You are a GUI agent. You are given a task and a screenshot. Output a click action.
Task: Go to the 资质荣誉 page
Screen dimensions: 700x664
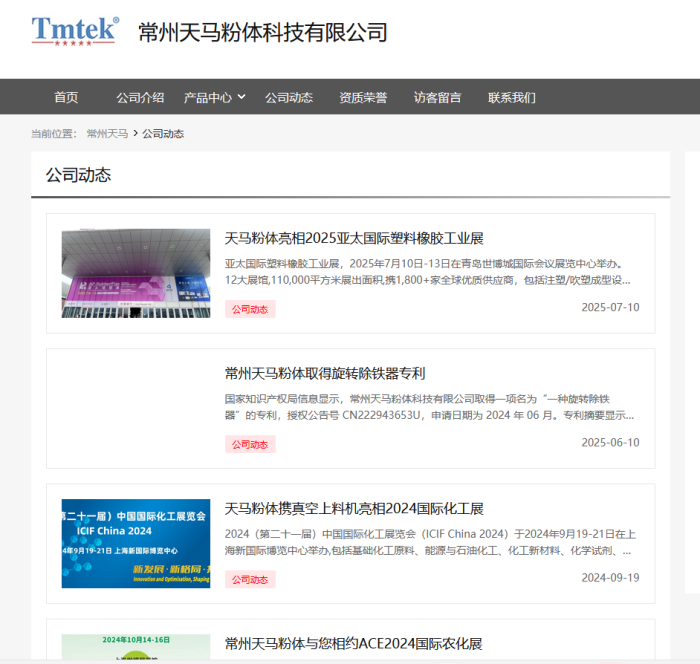click(x=363, y=97)
